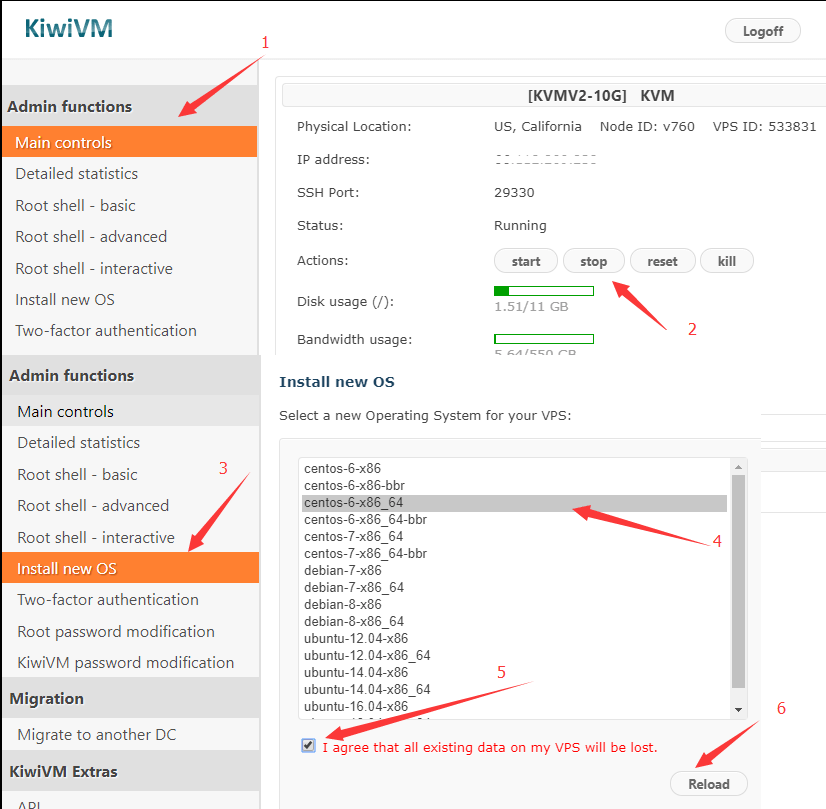The image size is (826, 809).
Task: Select centos-6-x86-bbr in the OS list
Action: (x=514, y=485)
